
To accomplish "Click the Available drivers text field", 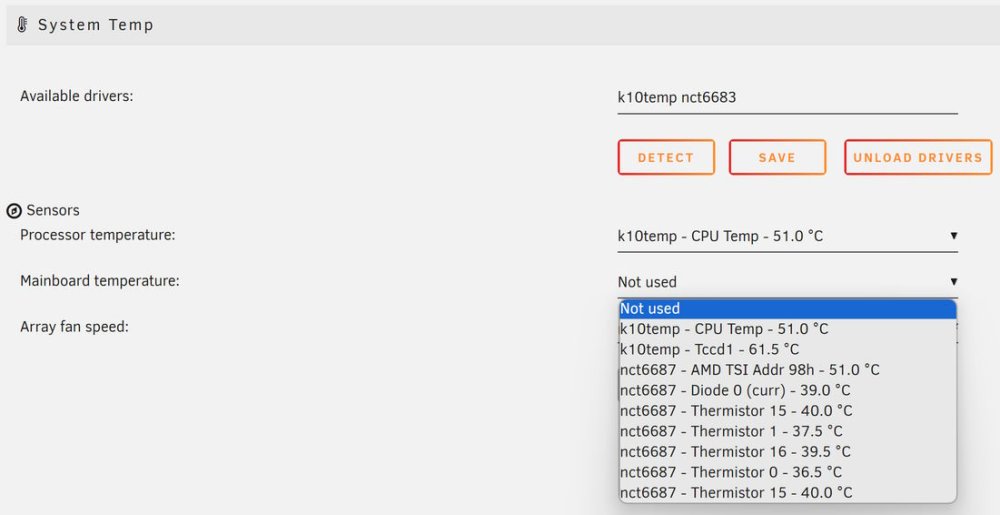I will tap(788, 98).
